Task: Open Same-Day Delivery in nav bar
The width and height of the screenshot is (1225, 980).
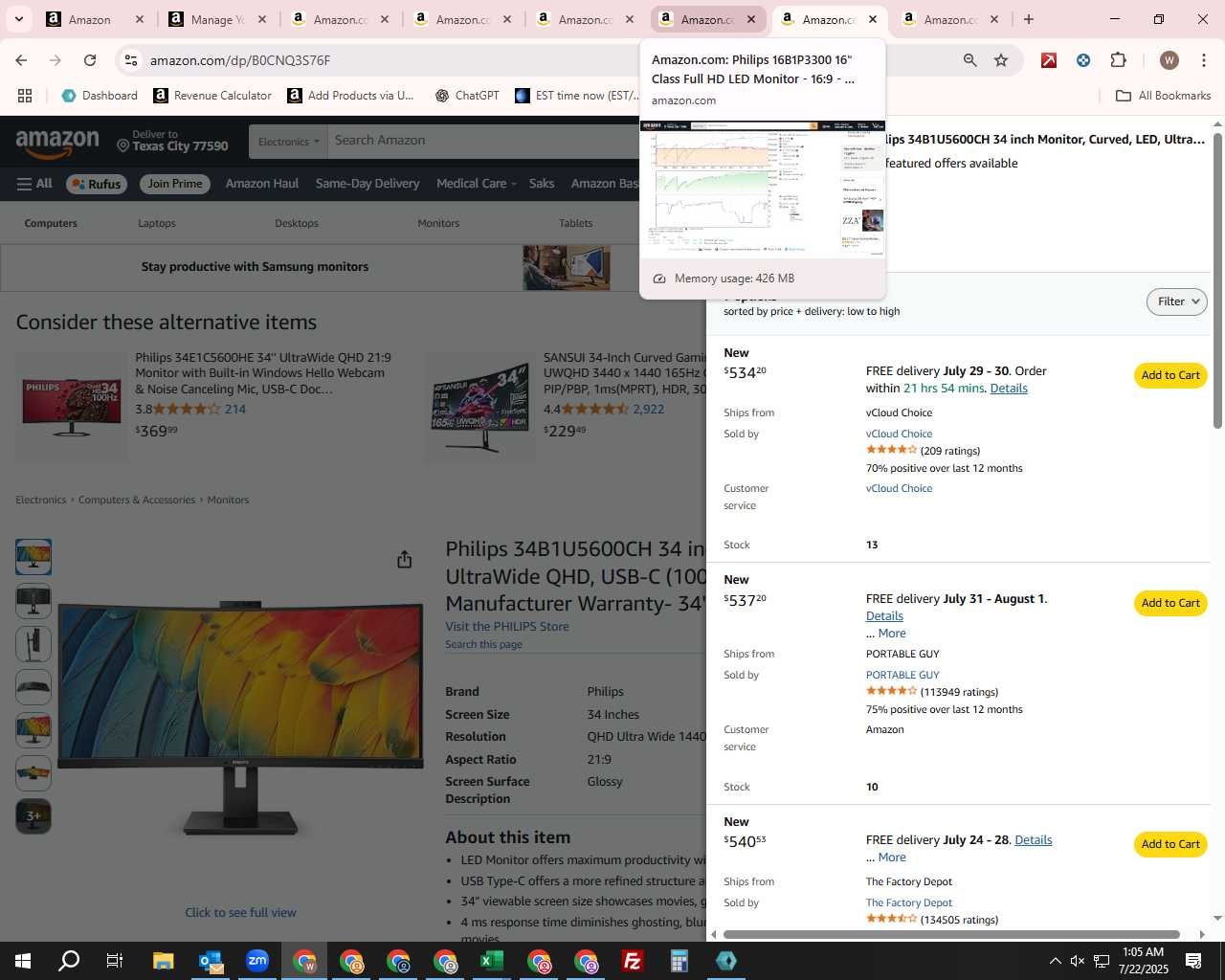Action: [x=367, y=184]
